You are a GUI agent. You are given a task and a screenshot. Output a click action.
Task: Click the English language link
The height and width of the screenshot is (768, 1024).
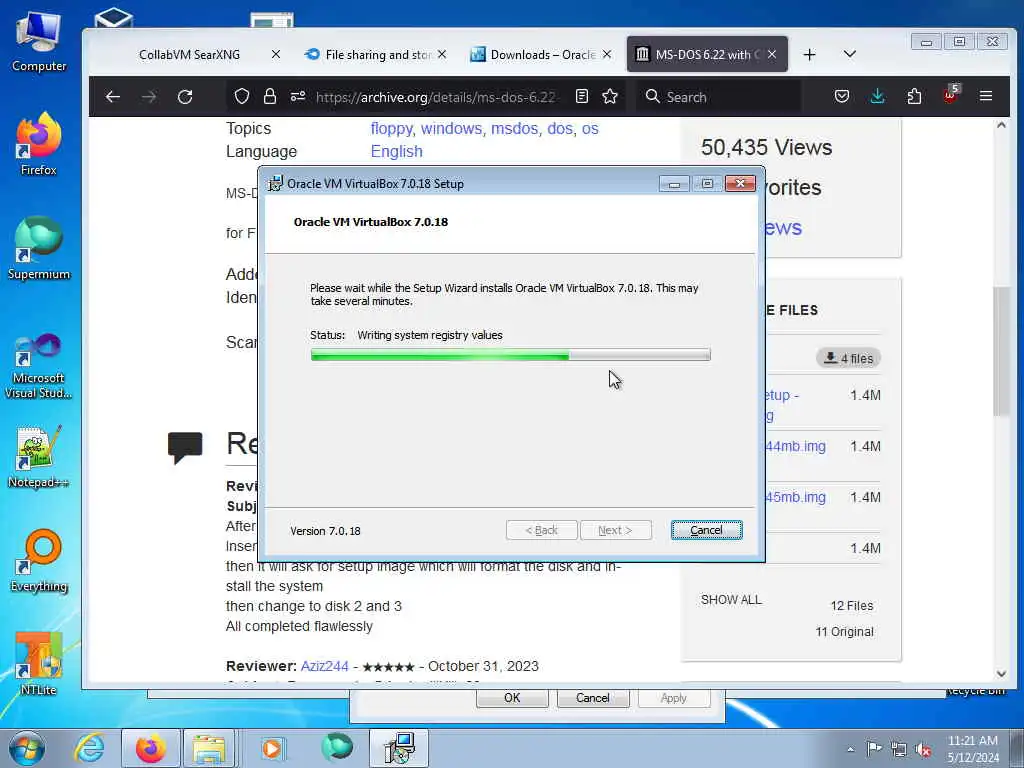tap(396, 152)
